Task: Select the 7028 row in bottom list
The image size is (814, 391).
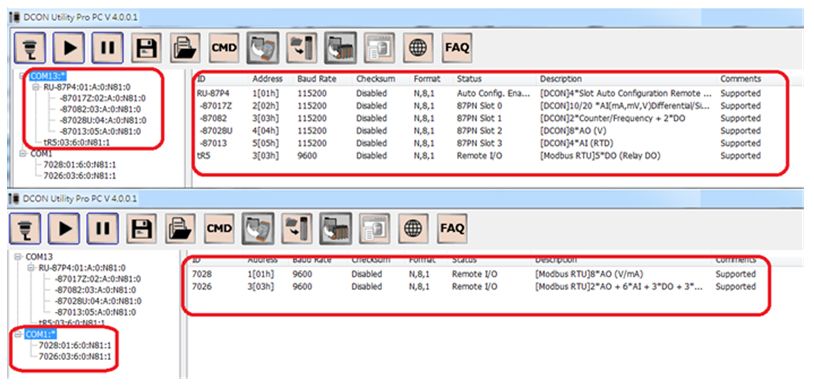Action: 474,274
